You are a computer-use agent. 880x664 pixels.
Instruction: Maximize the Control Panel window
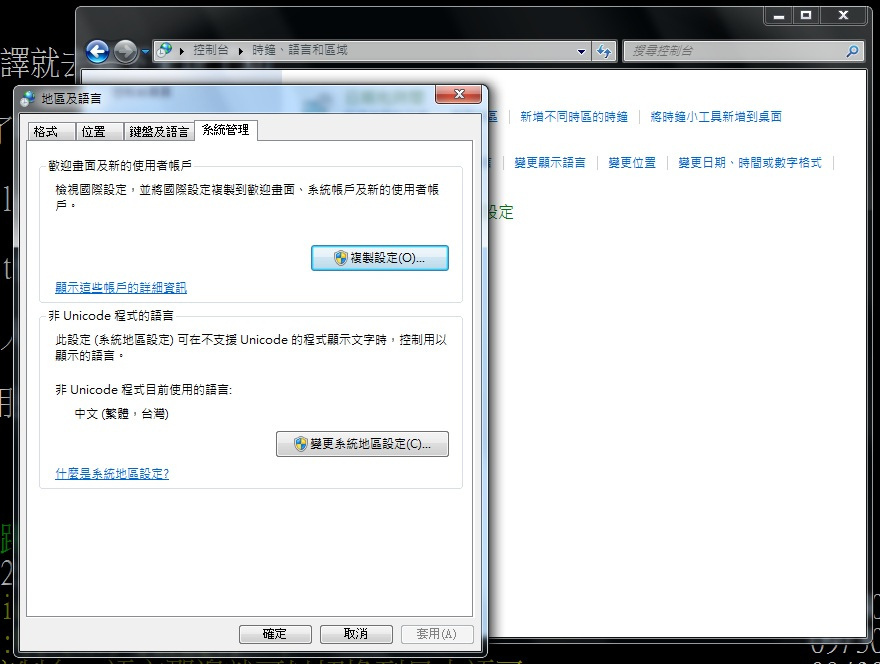pyautogui.click(x=806, y=16)
